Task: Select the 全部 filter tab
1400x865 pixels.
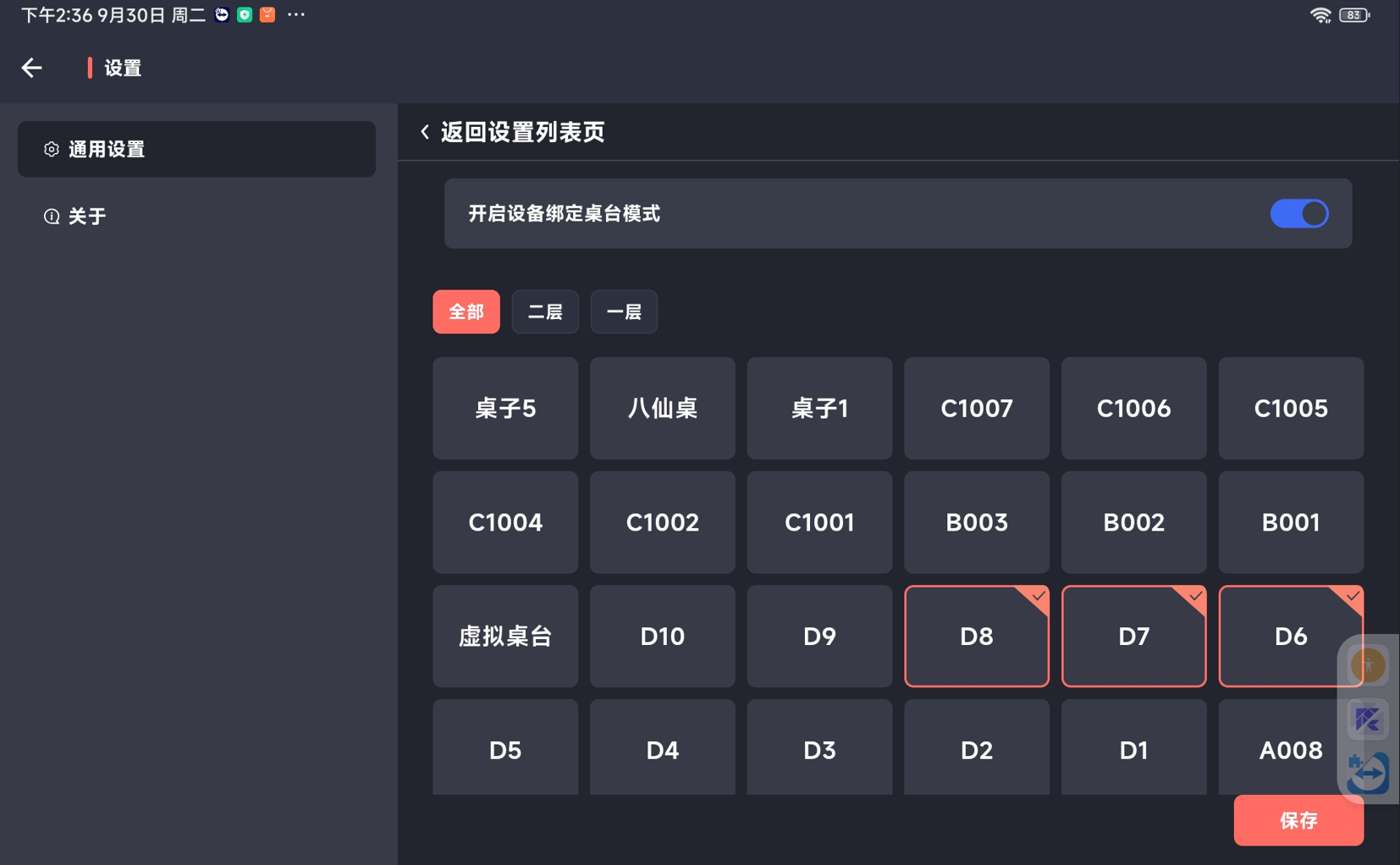Action: (x=466, y=312)
